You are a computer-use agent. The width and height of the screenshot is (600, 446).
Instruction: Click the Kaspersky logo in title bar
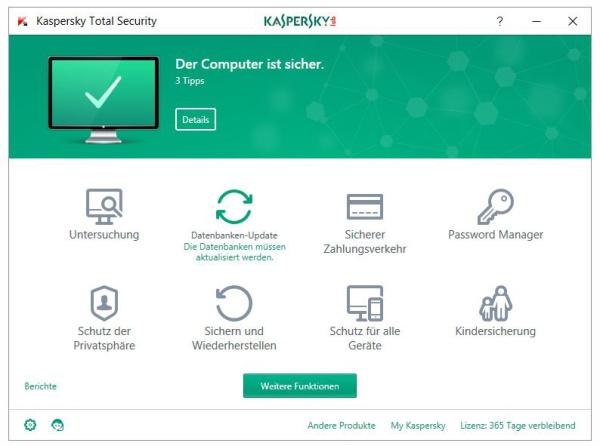[x=300, y=21]
